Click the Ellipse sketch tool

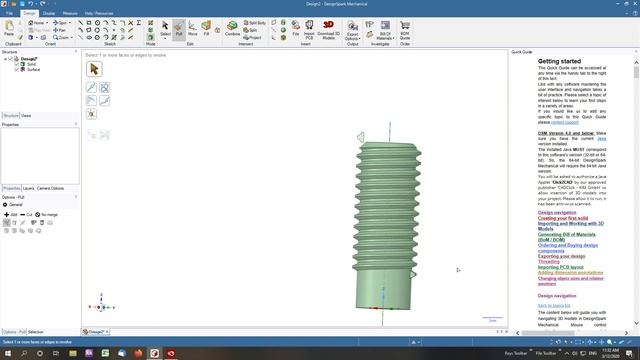click(x=89, y=38)
